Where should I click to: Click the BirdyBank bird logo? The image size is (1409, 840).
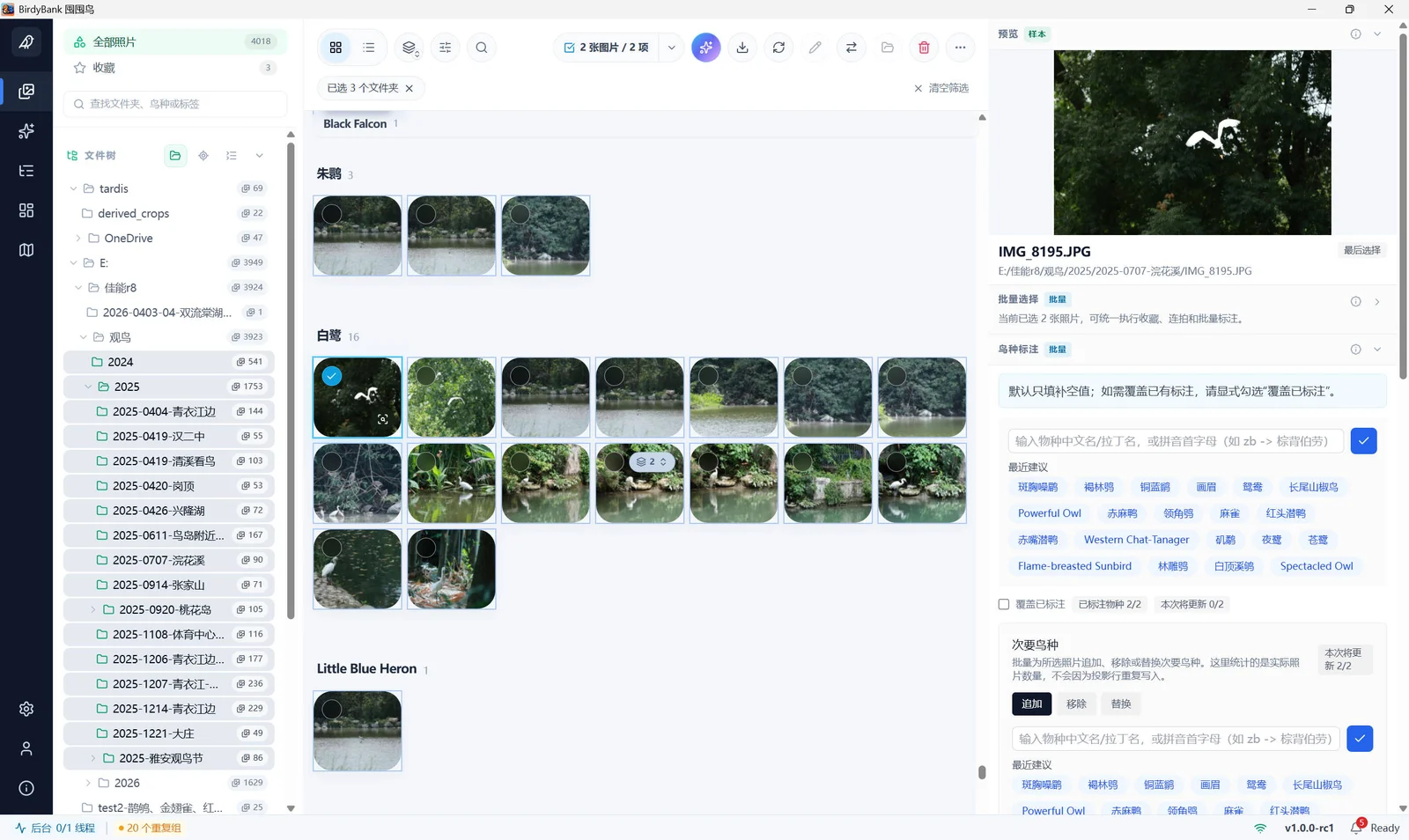tap(26, 41)
